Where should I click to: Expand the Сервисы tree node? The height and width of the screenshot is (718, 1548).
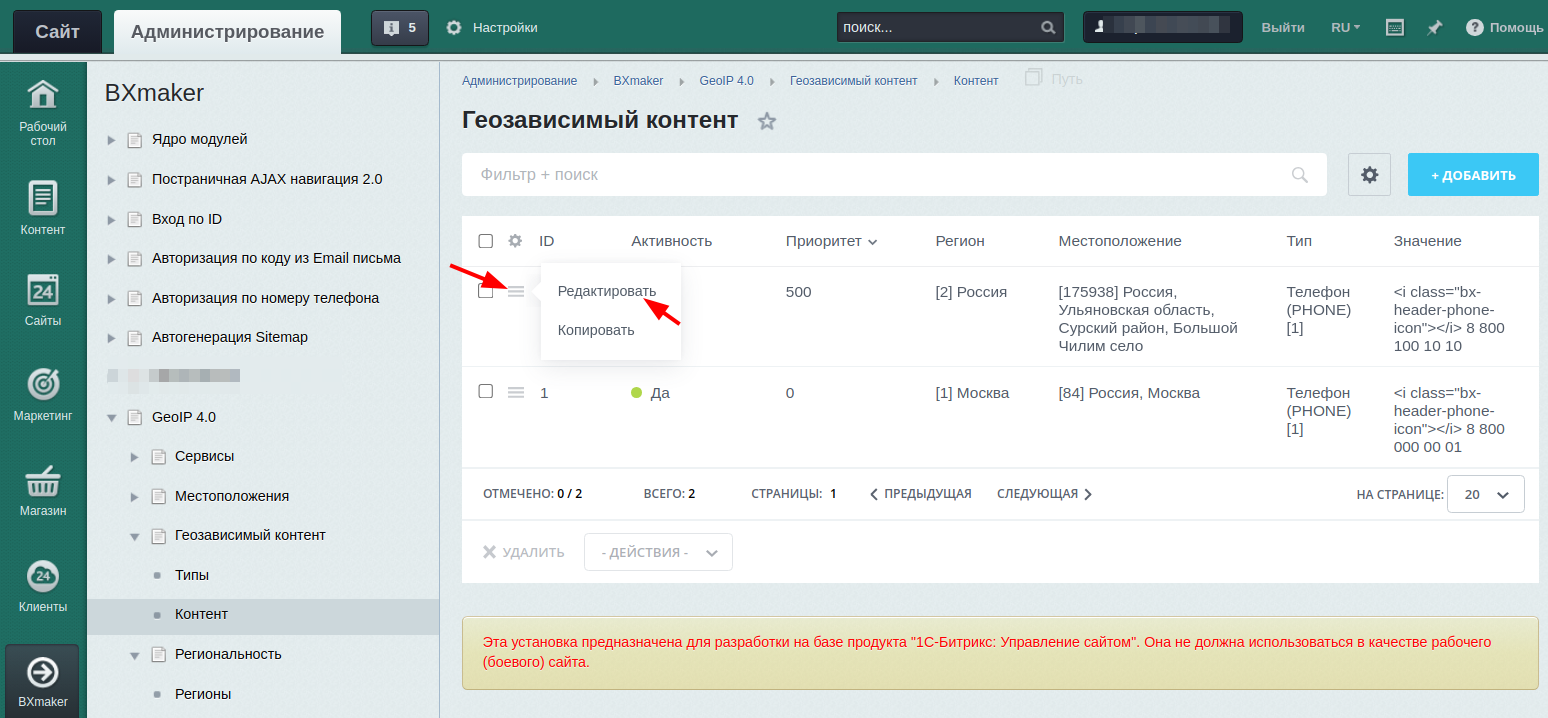tap(135, 457)
